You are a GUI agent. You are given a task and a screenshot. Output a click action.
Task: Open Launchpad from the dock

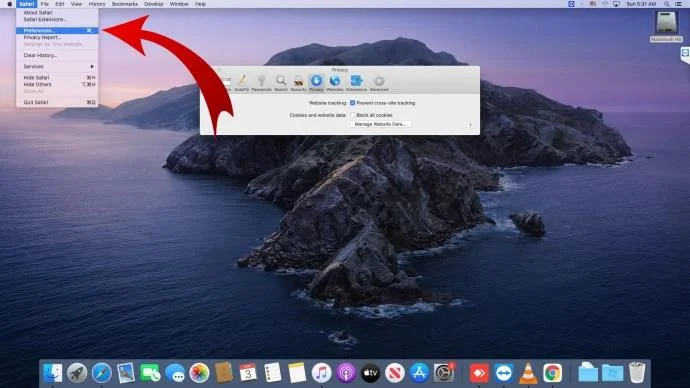(77, 373)
